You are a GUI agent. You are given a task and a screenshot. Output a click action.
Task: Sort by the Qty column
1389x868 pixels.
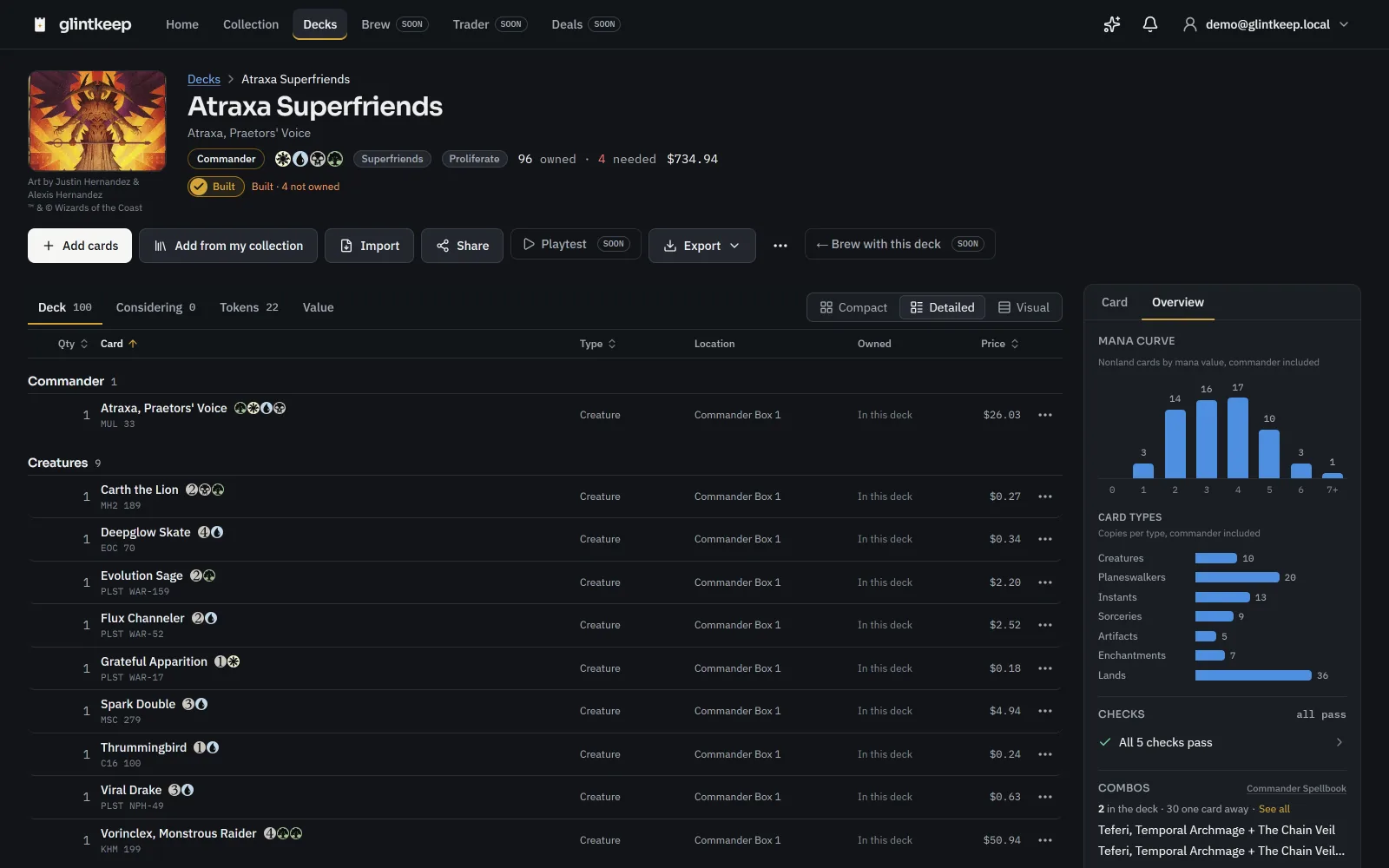coord(73,344)
